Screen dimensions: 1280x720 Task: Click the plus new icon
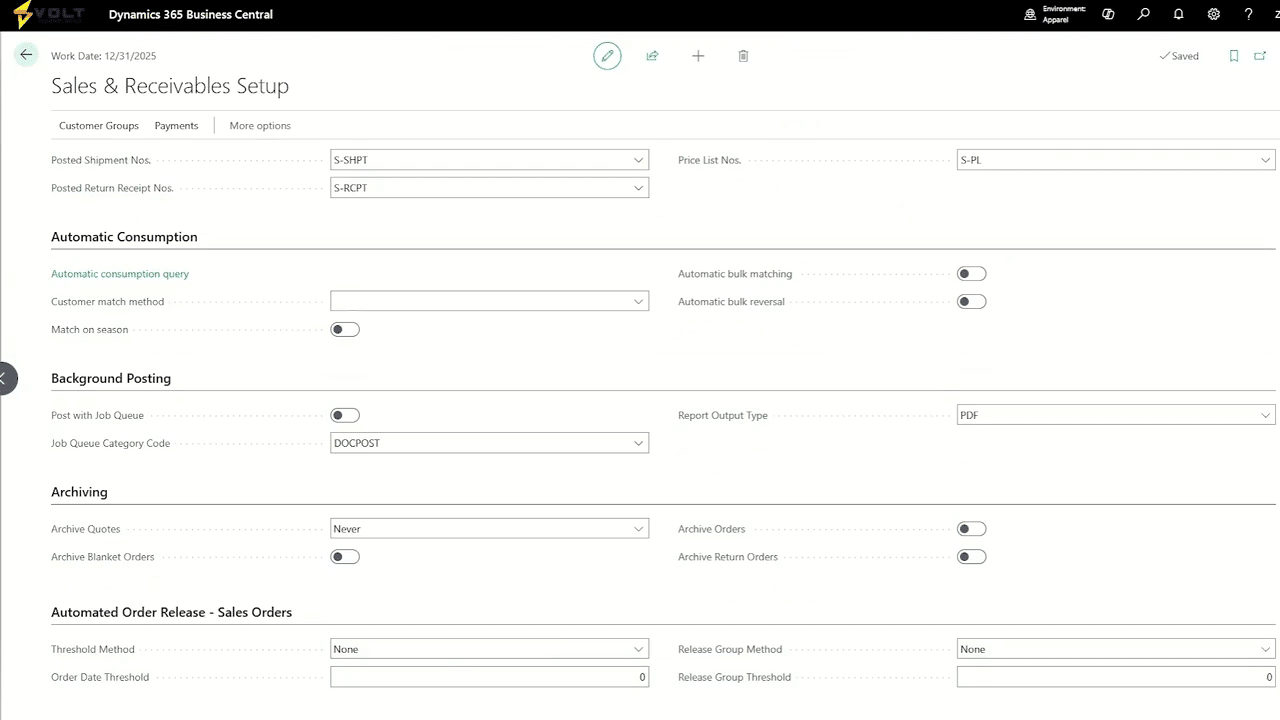pos(698,56)
